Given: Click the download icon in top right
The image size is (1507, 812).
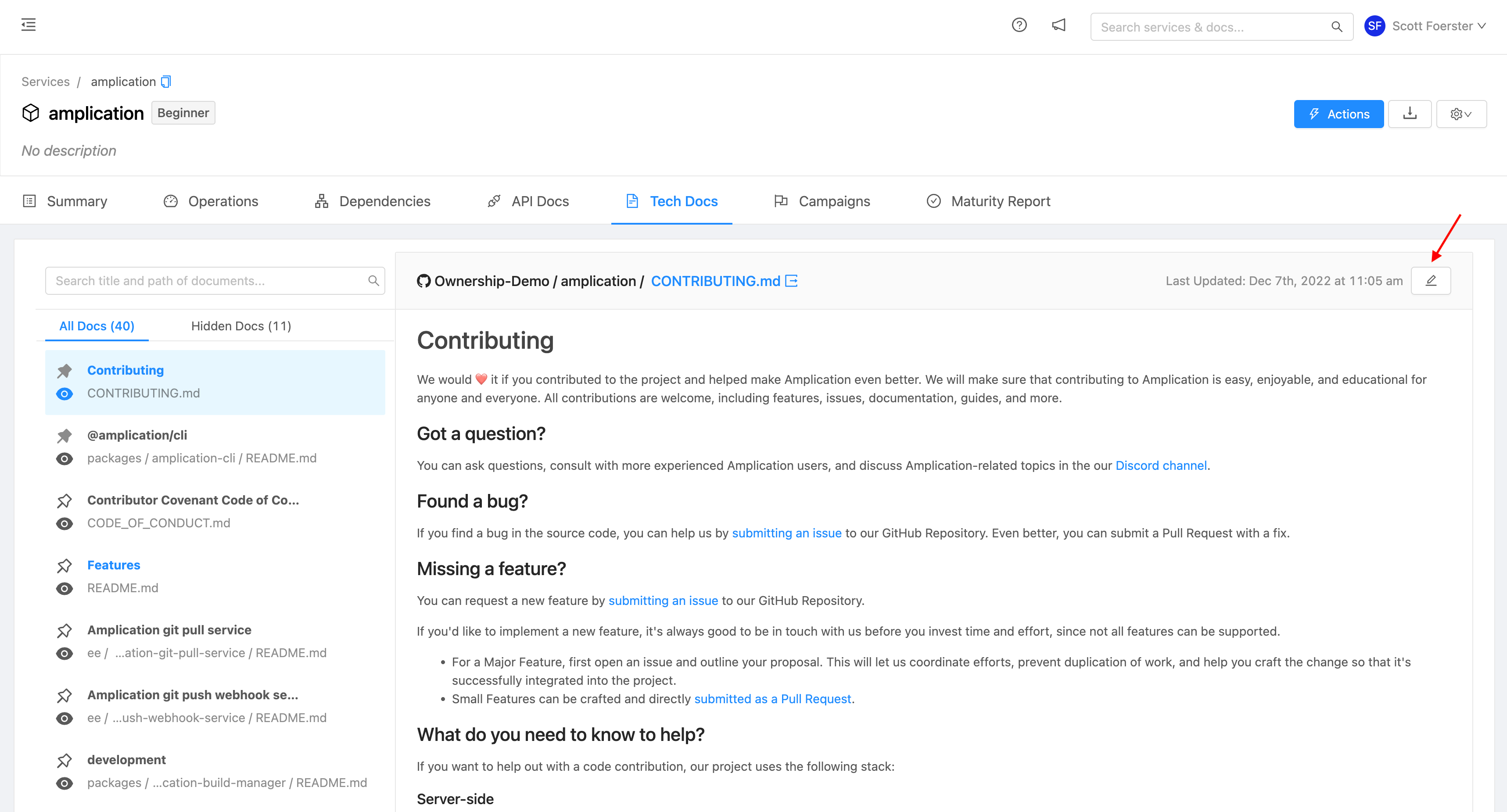Looking at the screenshot, I should tap(1410, 113).
